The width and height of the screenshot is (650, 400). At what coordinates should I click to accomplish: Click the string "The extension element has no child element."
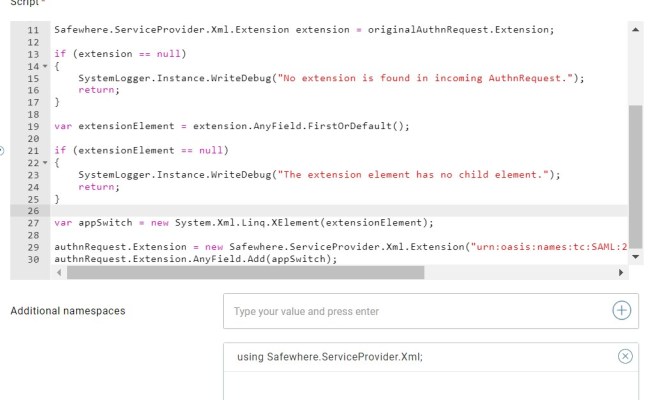tap(413, 175)
